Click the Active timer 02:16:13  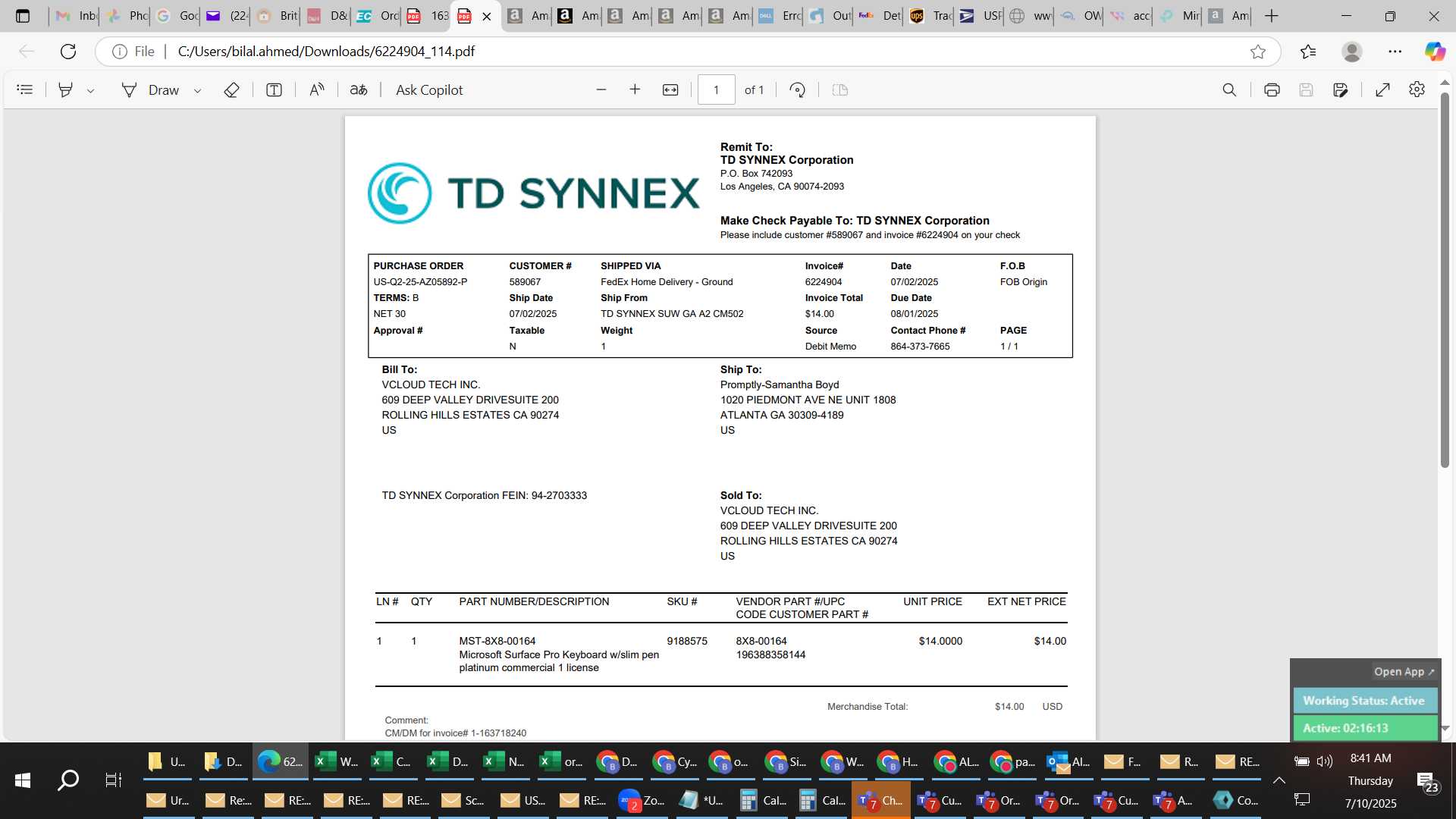pyautogui.click(x=1364, y=728)
